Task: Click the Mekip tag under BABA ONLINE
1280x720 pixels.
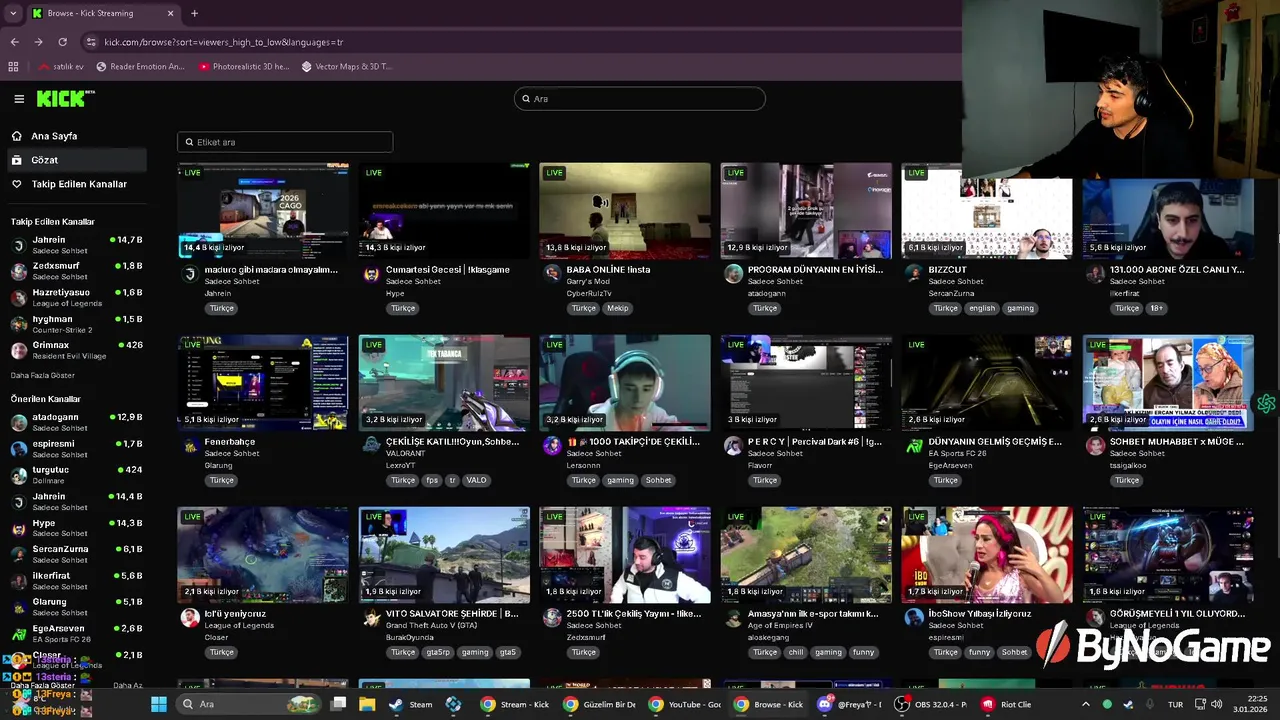Action: pyautogui.click(x=618, y=308)
